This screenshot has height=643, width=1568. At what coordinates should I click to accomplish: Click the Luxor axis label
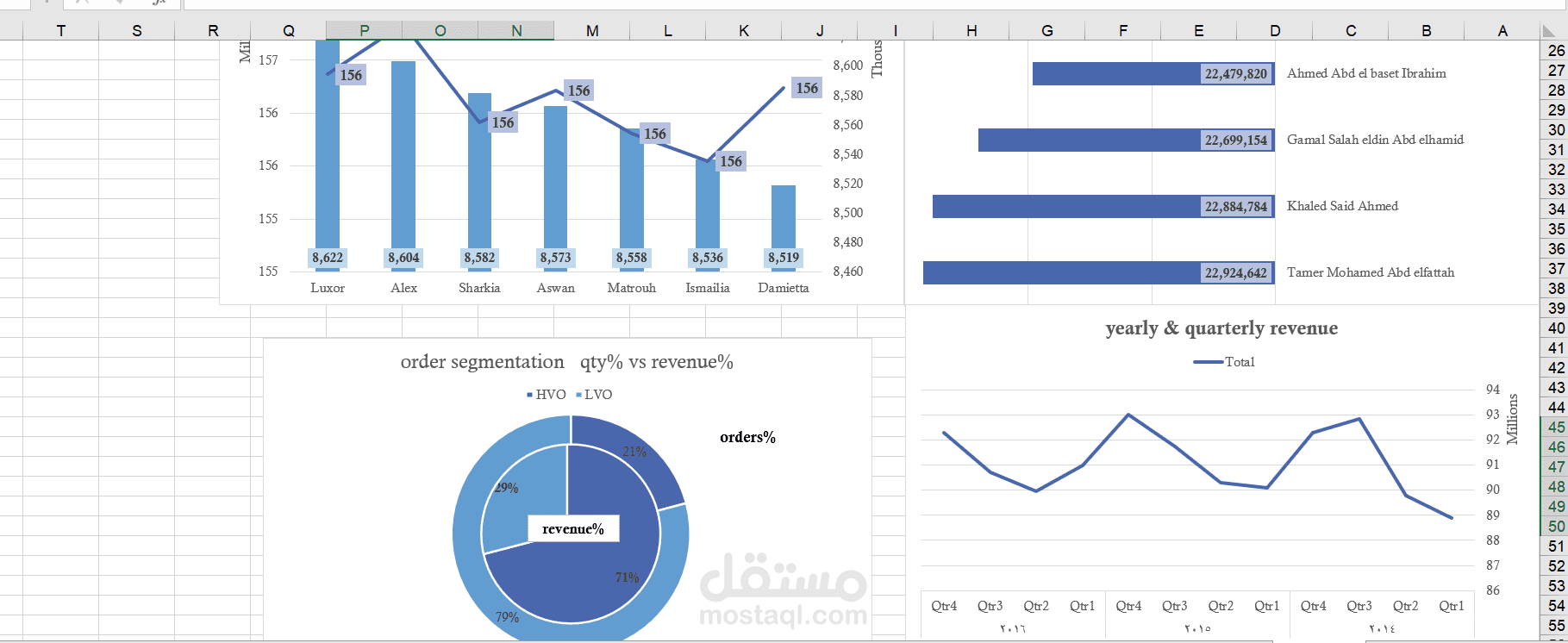click(328, 288)
